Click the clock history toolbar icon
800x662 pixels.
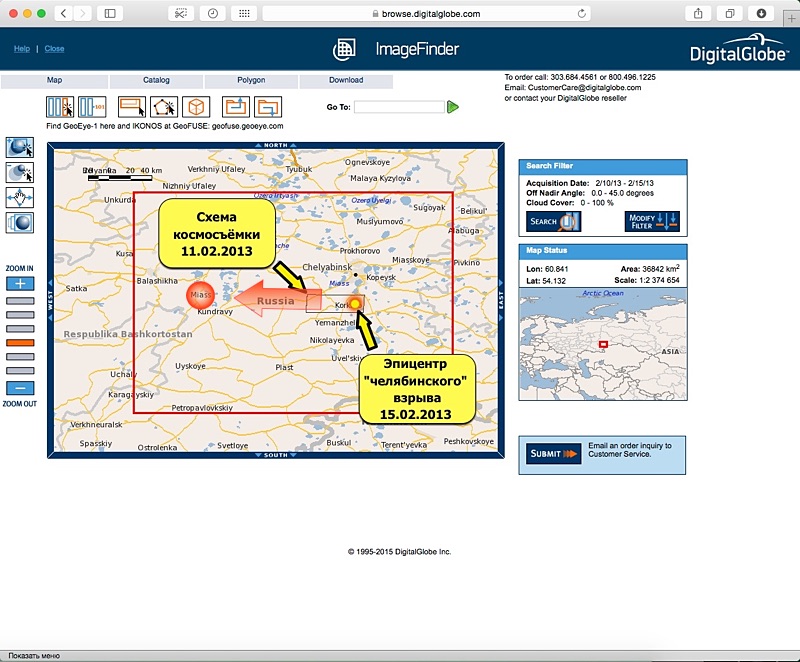click(x=213, y=13)
